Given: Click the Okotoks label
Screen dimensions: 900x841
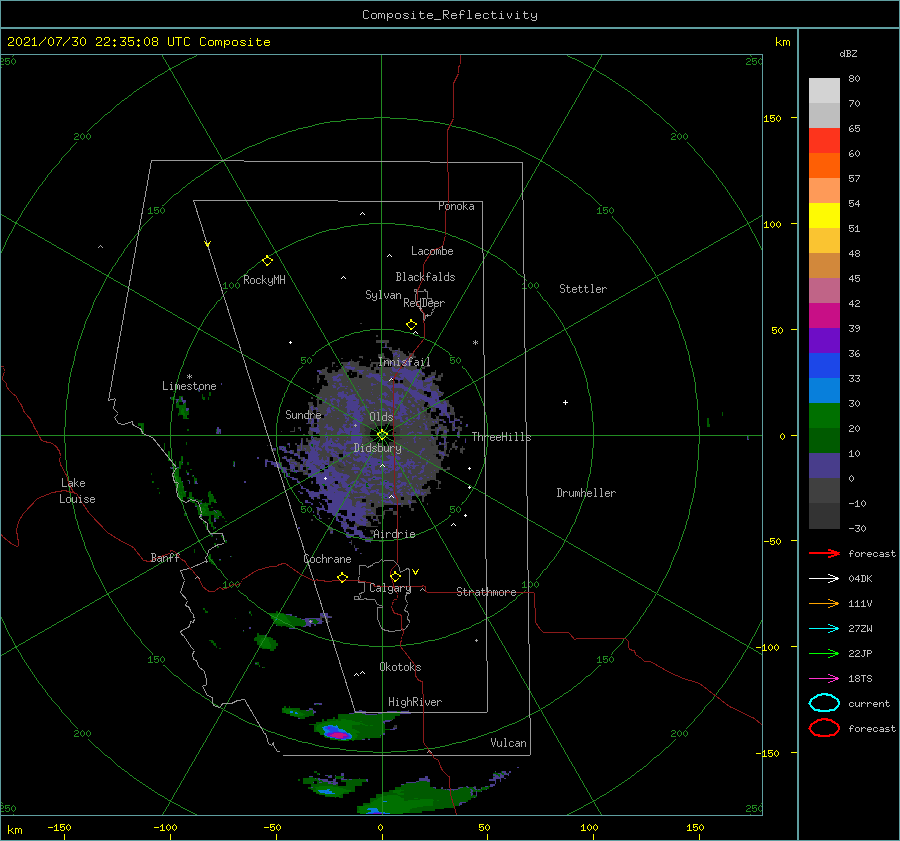Looking at the screenshot, I should (x=400, y=667).
